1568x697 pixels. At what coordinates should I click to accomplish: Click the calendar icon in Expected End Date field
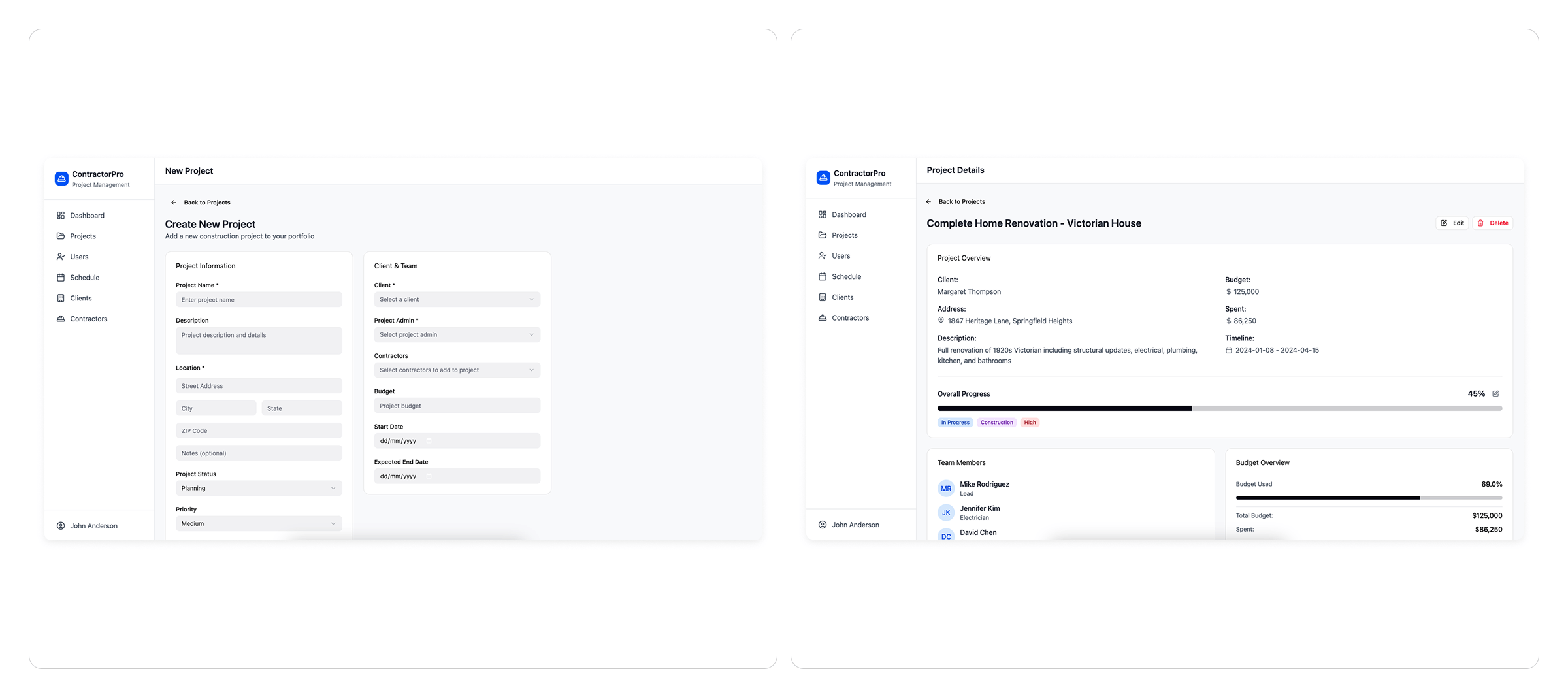[x=429, y=476]
